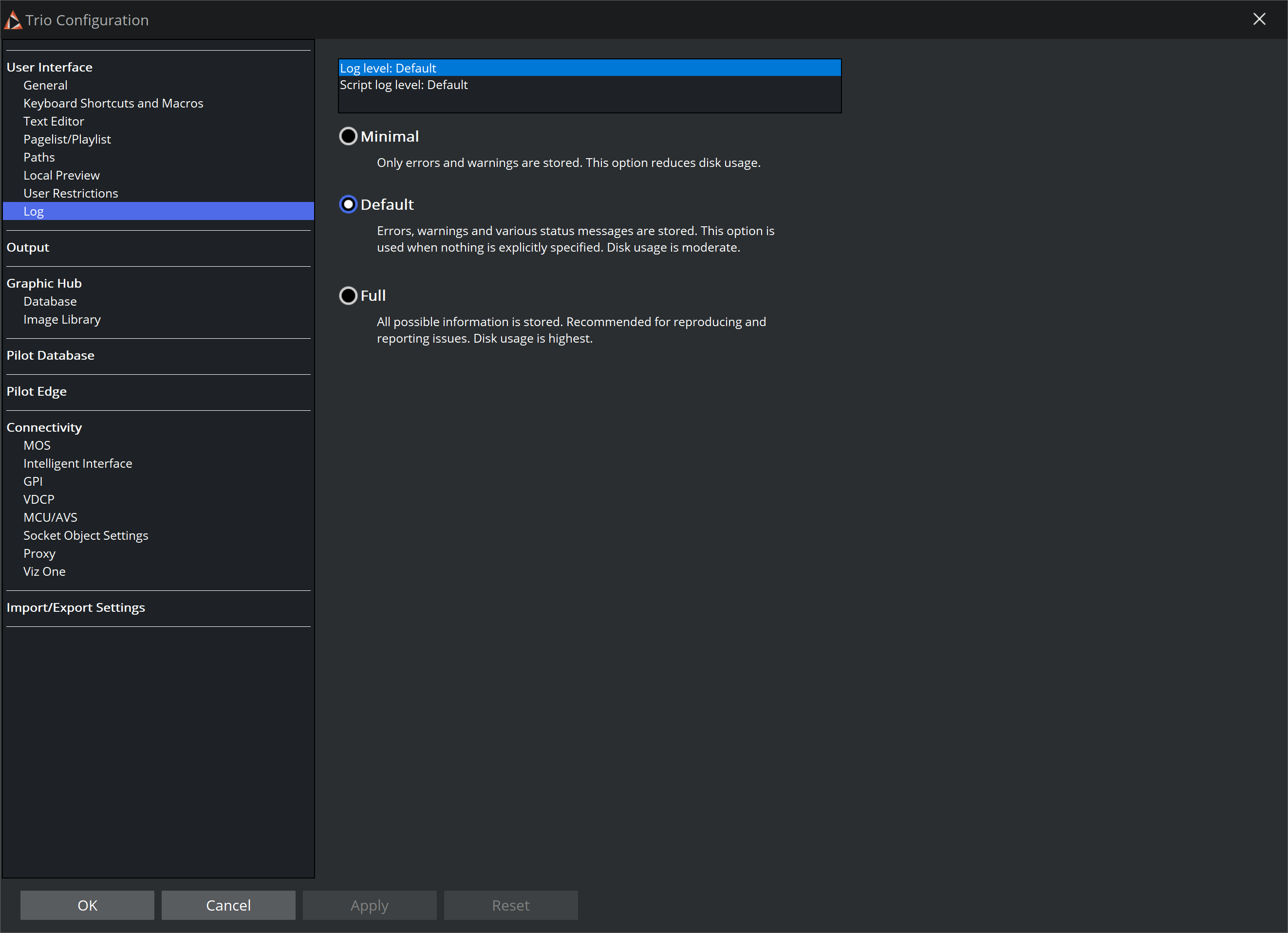Confirm changes with the OK button

88,905
